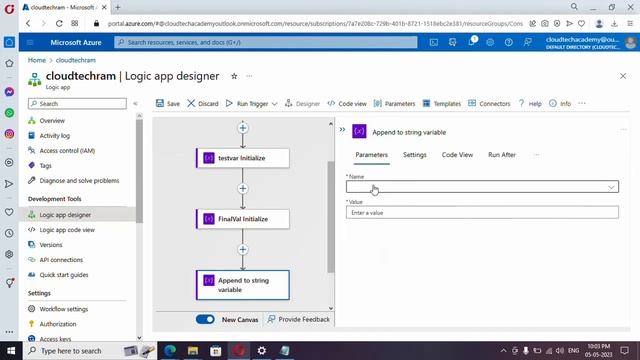Screen dimensions: 640x360
Task: Open Windows Settings gear in taskbar
Action: pyautogui.click(x=262, y=351)
